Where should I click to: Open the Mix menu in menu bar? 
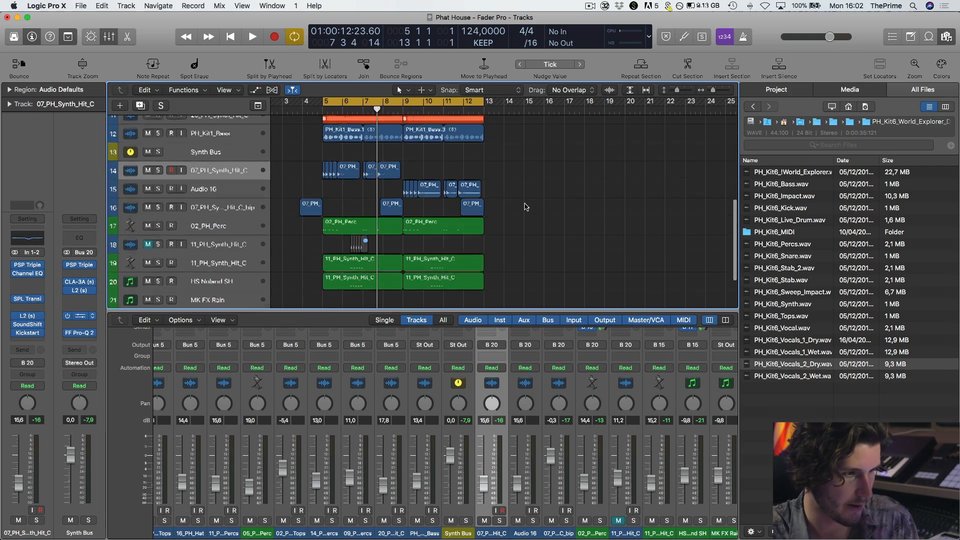[219, 6]
